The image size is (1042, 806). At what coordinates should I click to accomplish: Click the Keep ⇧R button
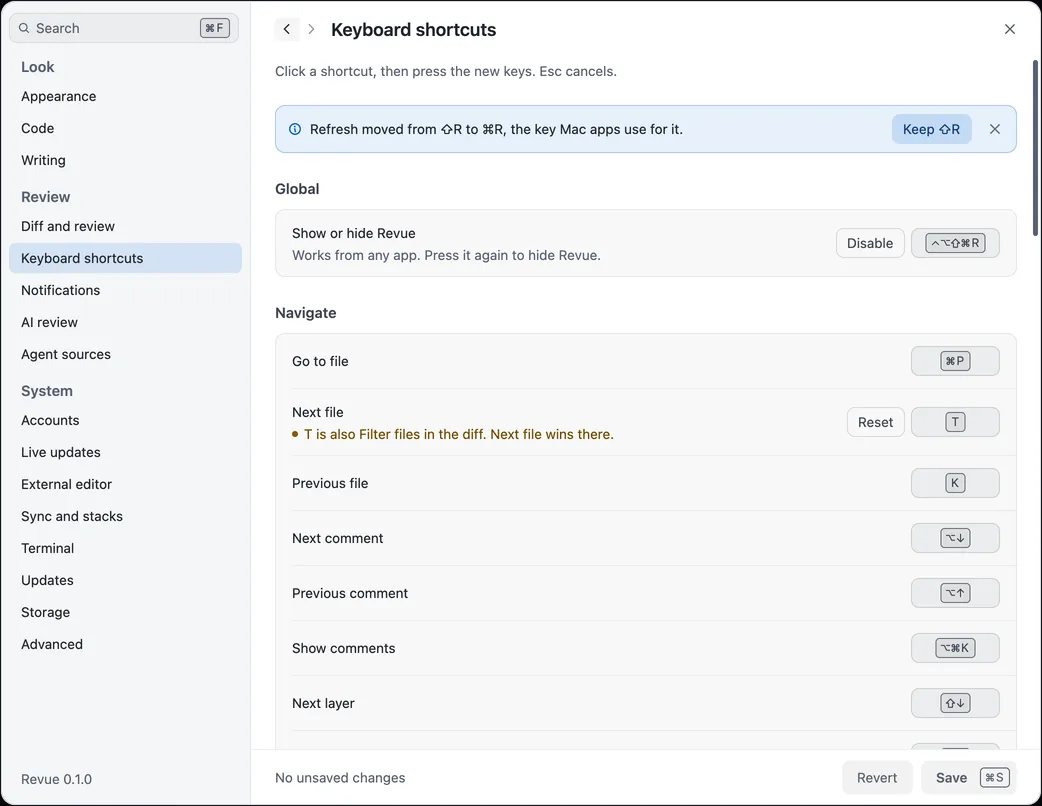(931, 129)
